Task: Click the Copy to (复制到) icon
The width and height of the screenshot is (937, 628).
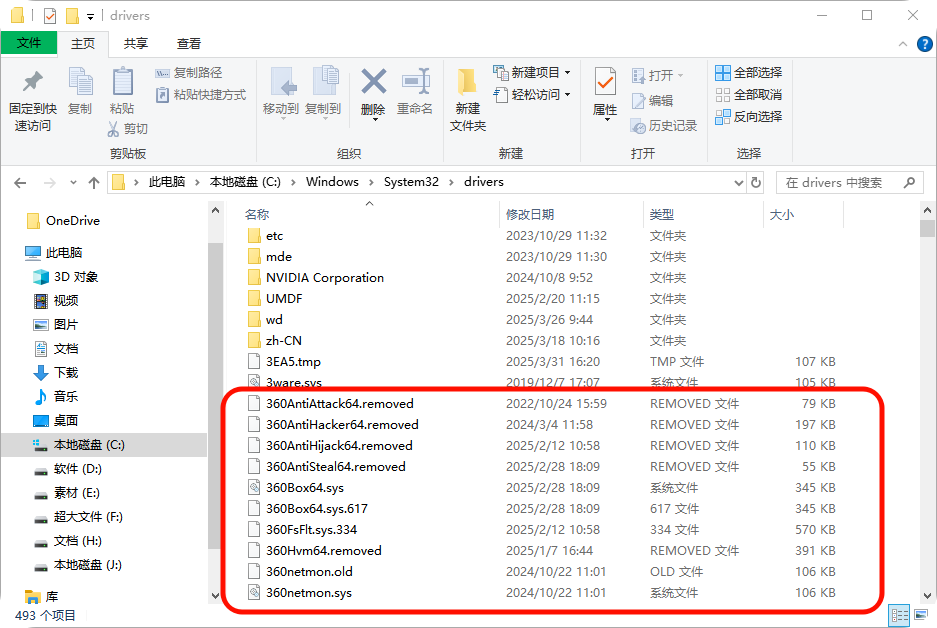Action: 325,81
